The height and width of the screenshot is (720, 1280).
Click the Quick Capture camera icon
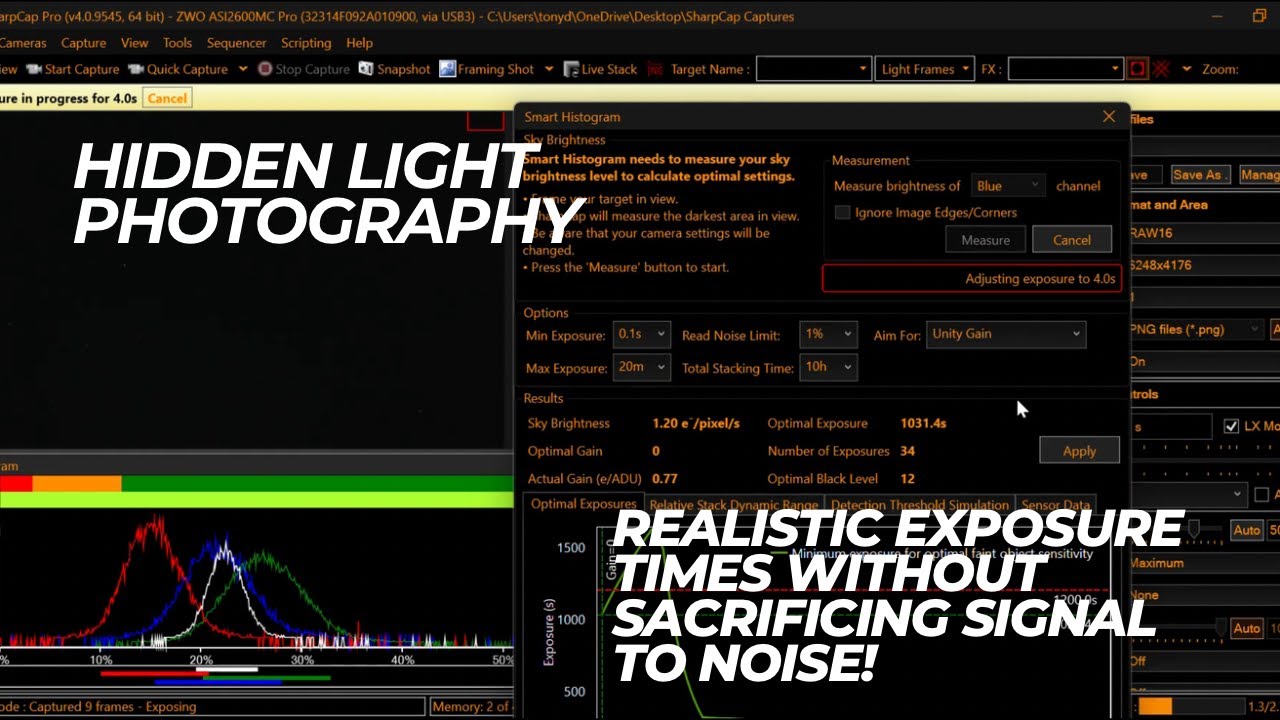point(135,69)
